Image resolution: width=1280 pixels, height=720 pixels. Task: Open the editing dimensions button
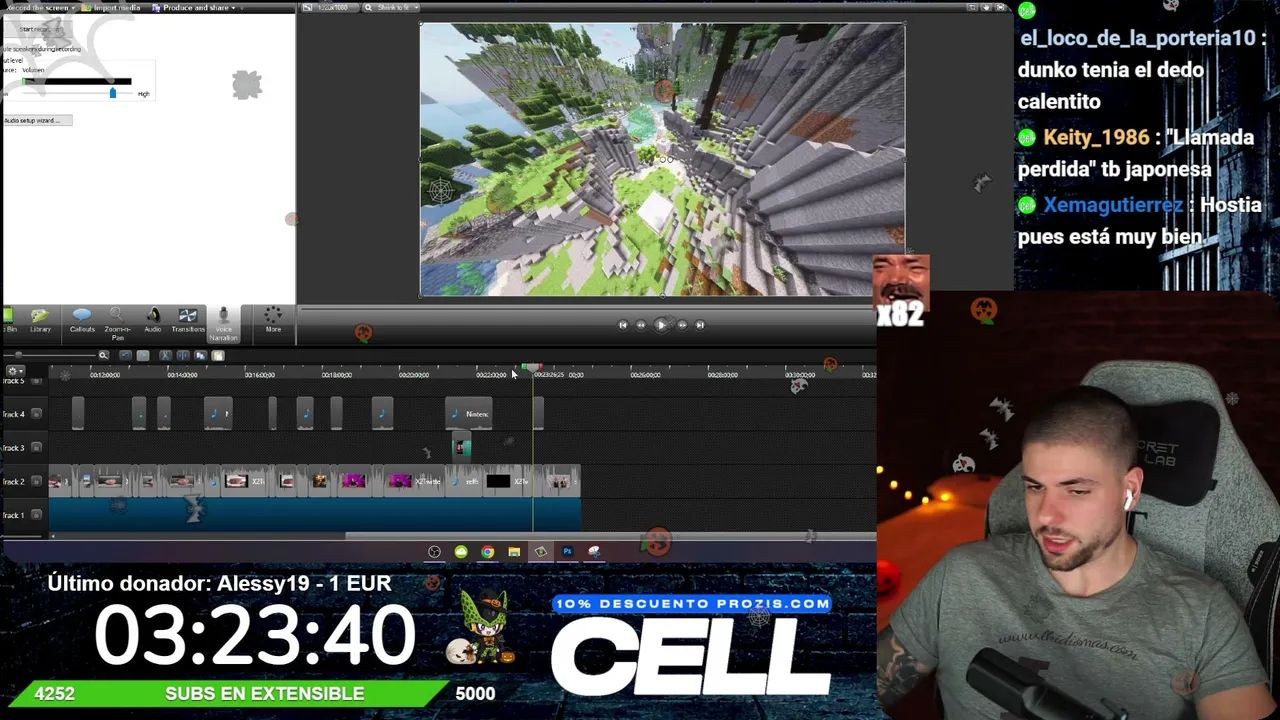[330, 8]
